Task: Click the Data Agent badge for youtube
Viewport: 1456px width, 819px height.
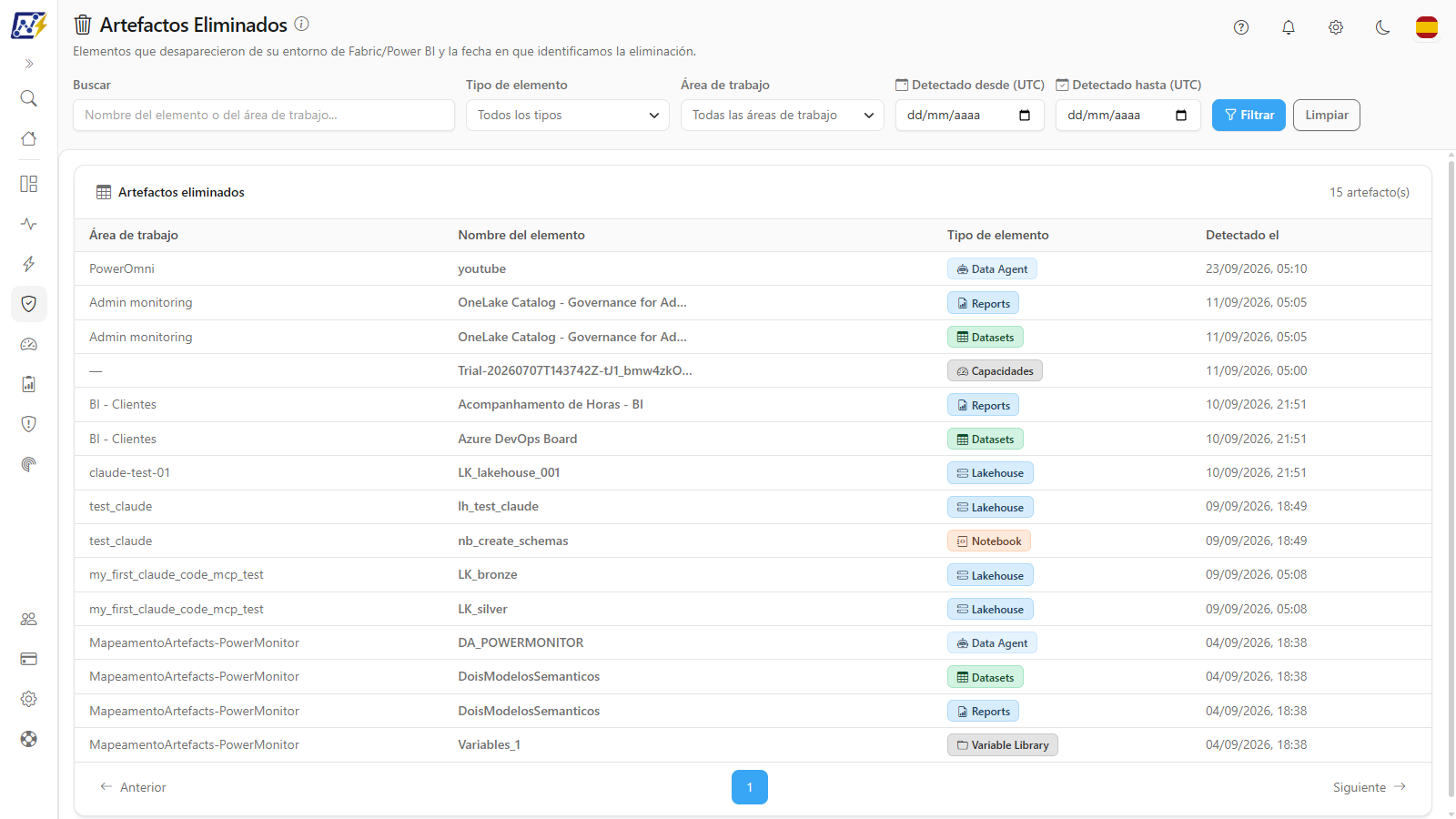Action: [992, 269]
